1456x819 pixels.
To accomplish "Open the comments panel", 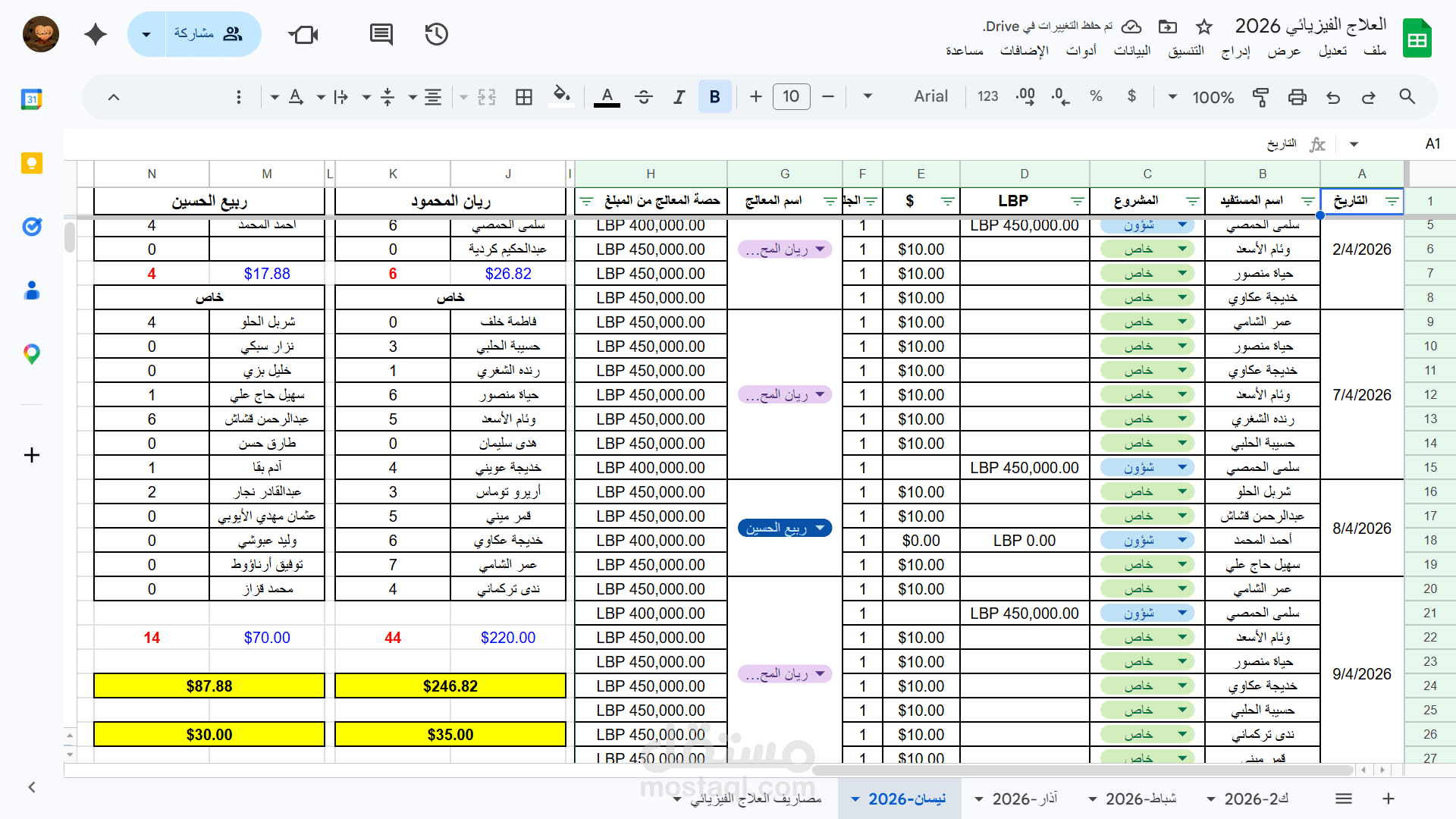I will (x=381, y=34).
